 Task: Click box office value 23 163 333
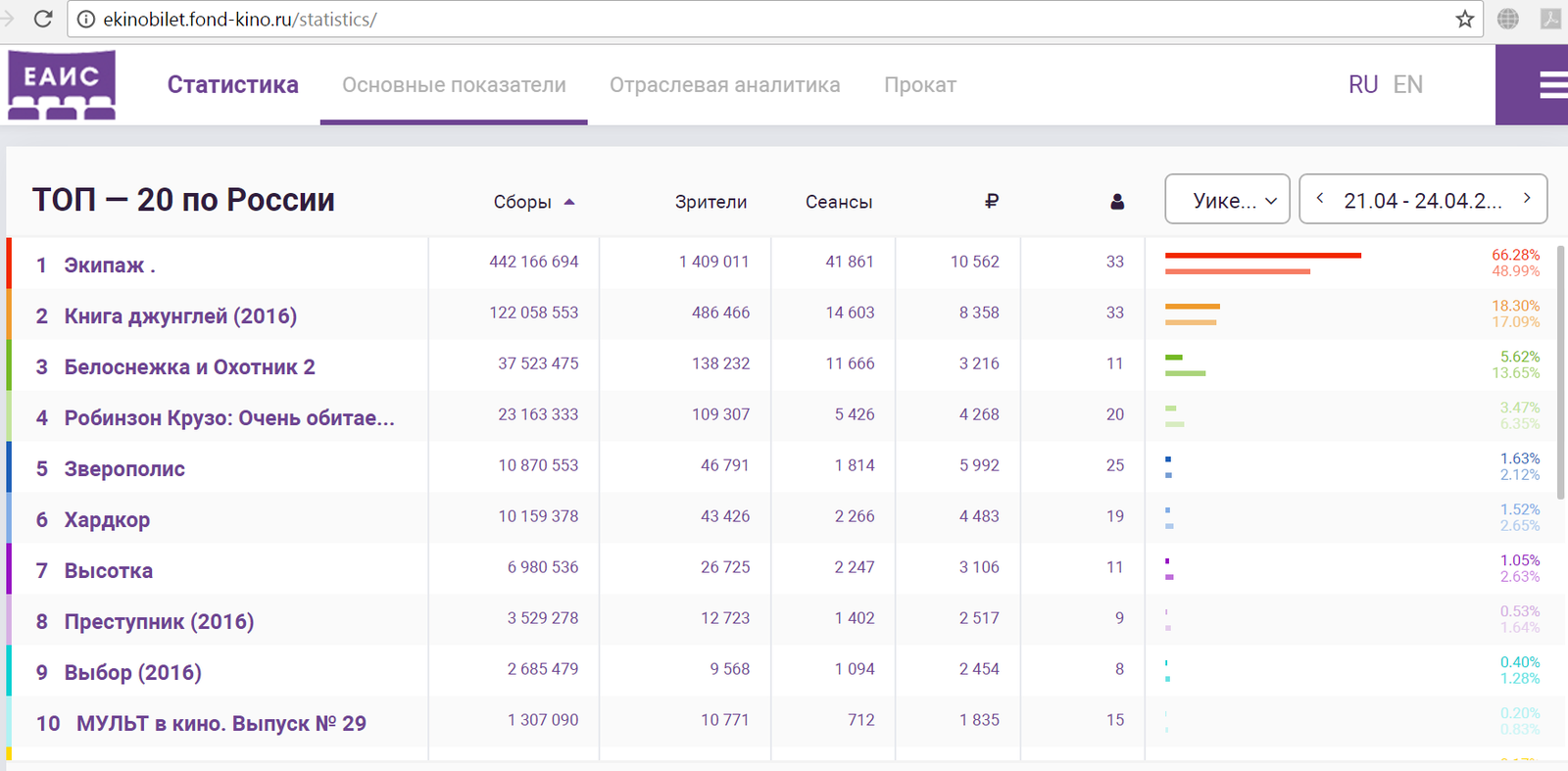pos(538,414)
